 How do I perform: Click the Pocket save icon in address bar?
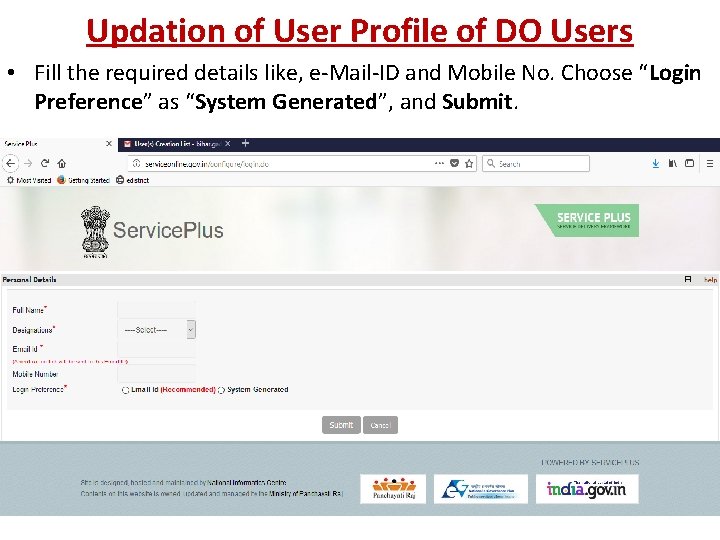pyautogui.click(x=455, y=163)
